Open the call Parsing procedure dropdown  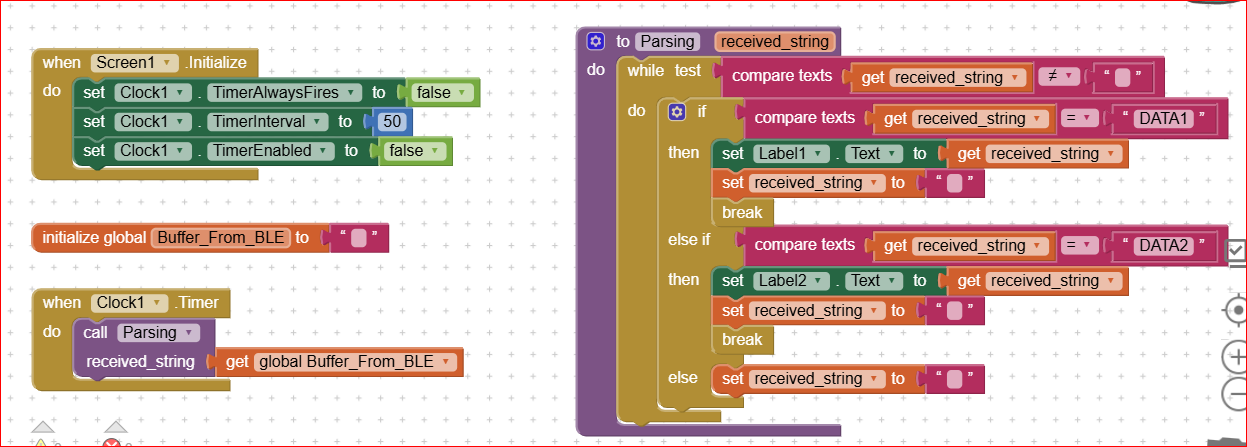point(192,332)
